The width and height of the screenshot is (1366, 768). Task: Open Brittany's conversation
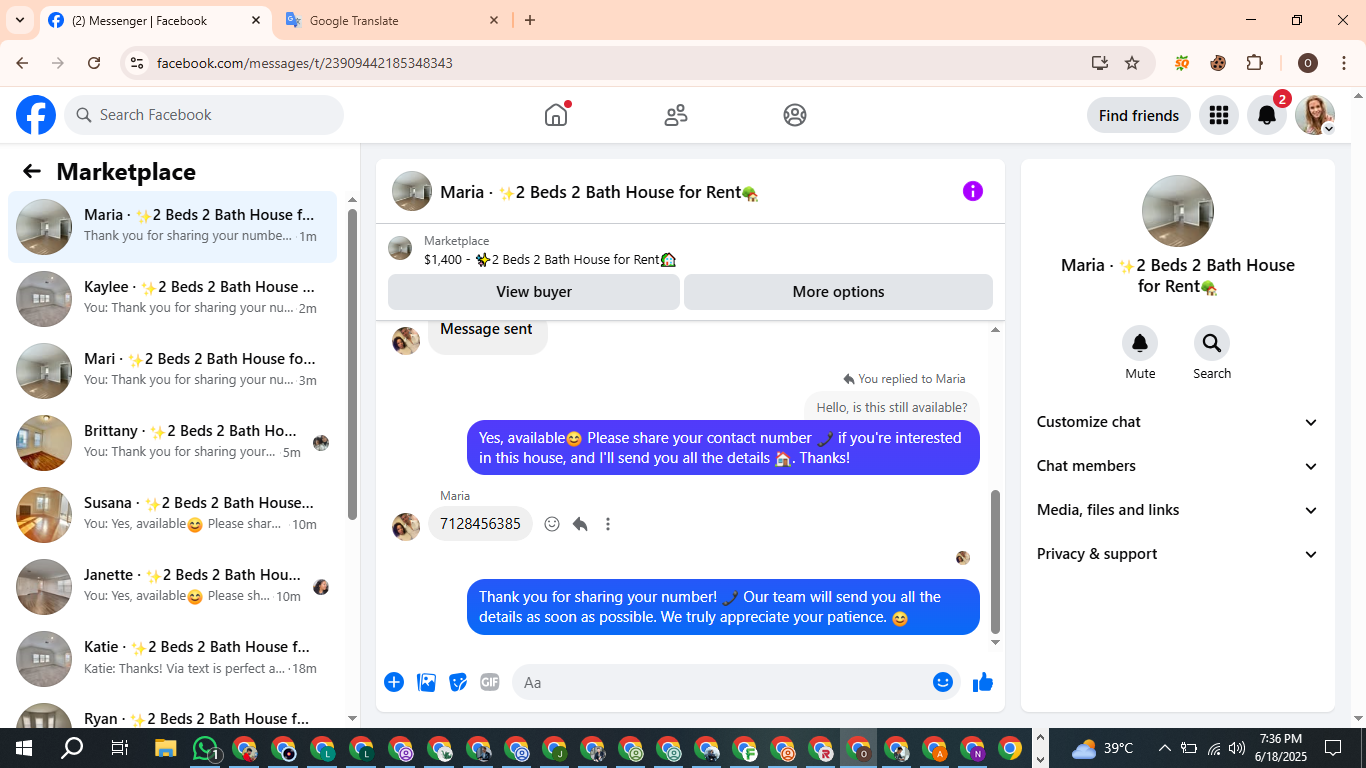(x=172, y=441)
